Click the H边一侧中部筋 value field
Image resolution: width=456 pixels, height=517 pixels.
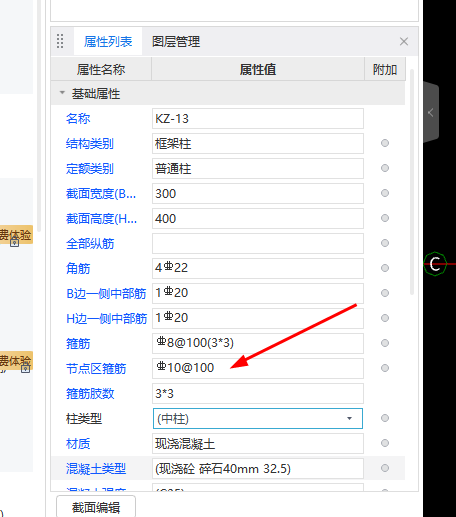point(258,318)
